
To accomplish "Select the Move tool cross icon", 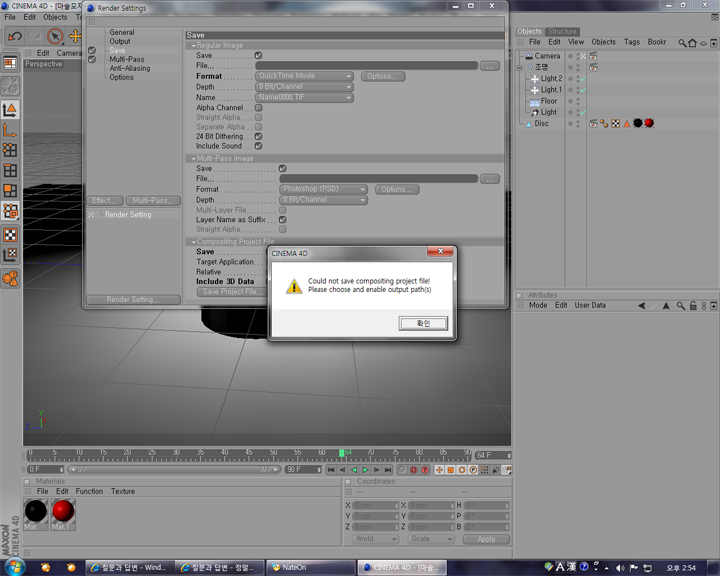I will [x=74, y=36].
